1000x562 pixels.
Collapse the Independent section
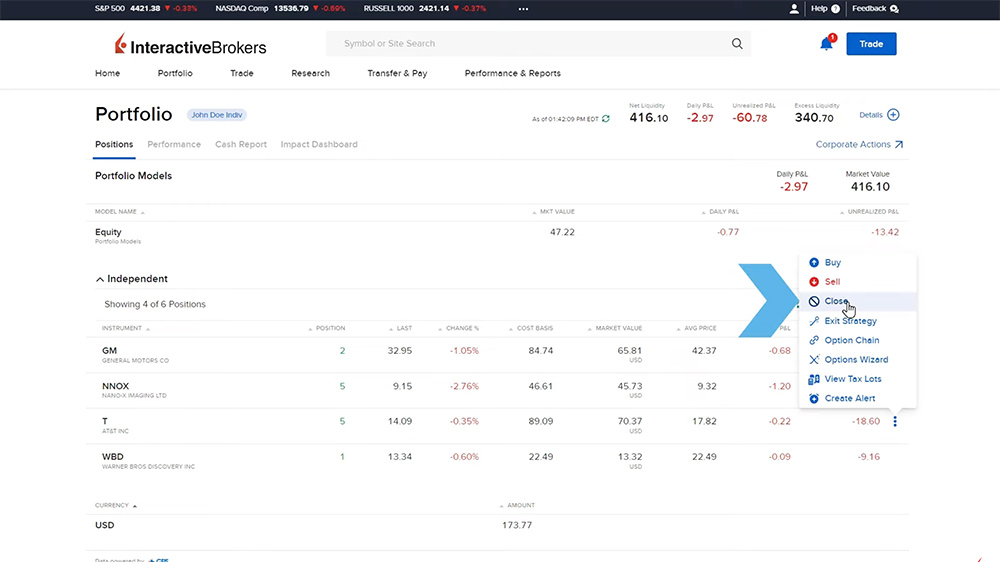[x=99, y=279]
